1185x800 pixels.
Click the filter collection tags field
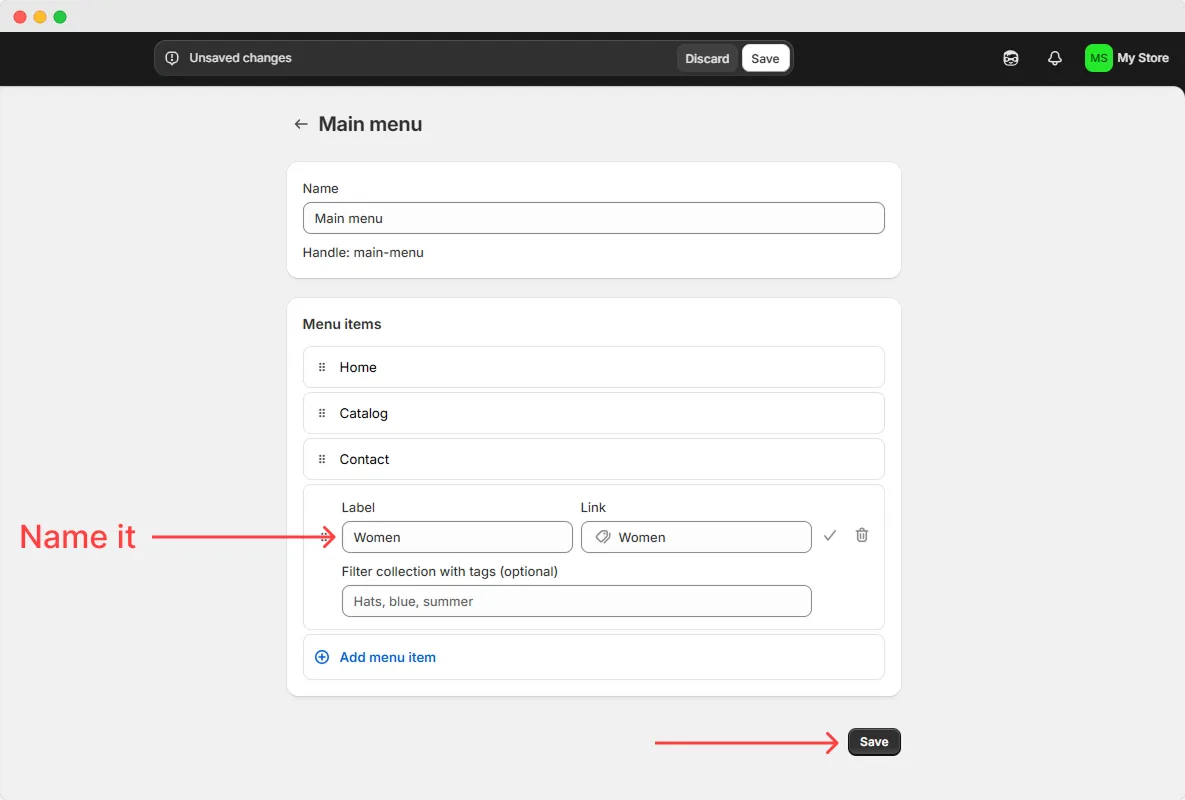[x=576, y=601]
